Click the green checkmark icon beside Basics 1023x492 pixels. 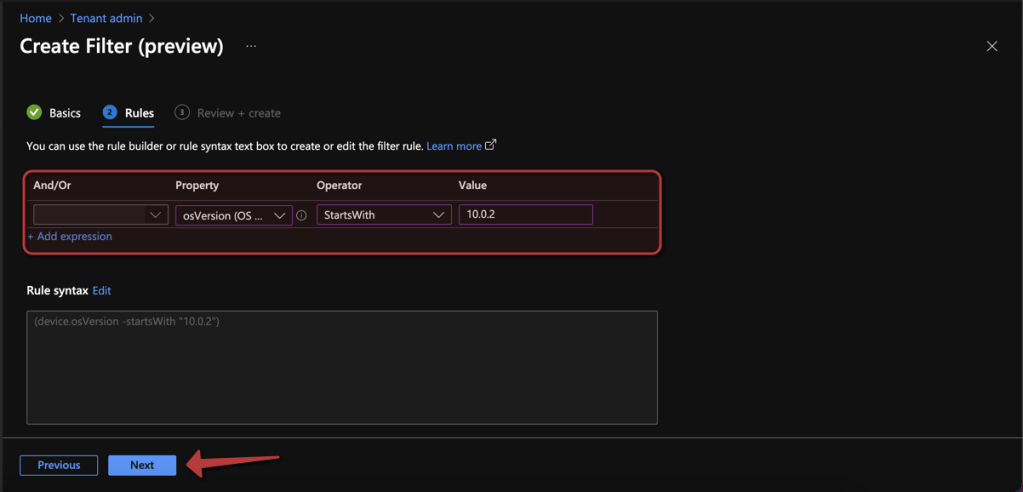coord(34,113)
